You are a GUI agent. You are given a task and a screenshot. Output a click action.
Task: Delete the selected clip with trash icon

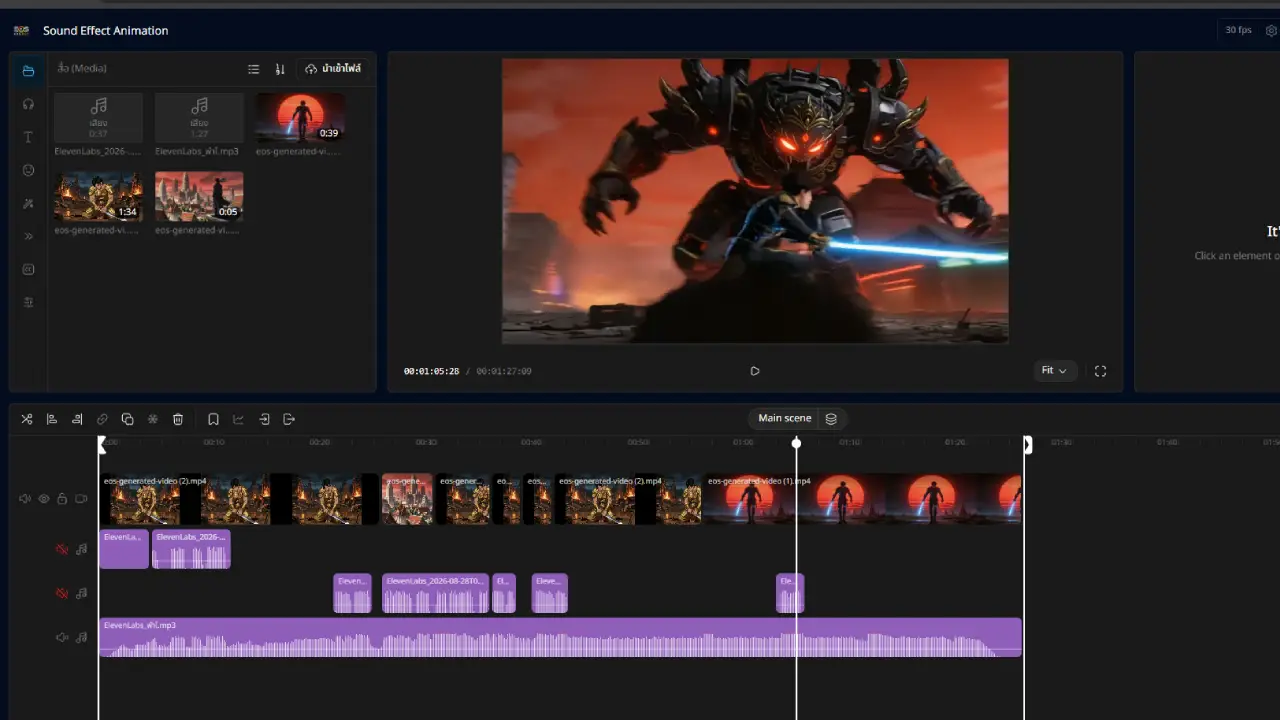click(178, 419)
